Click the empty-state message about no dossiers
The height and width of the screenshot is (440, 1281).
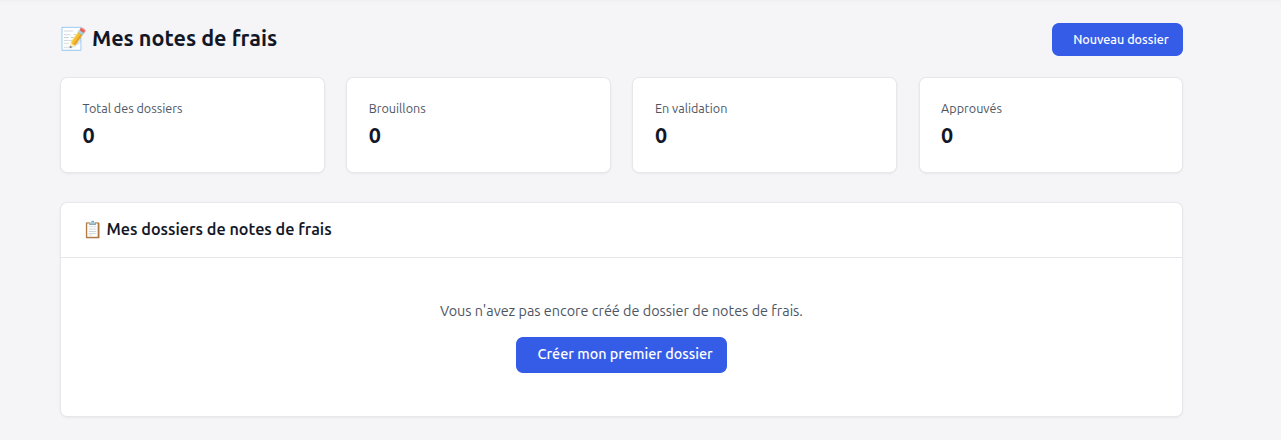coord(621,311)
